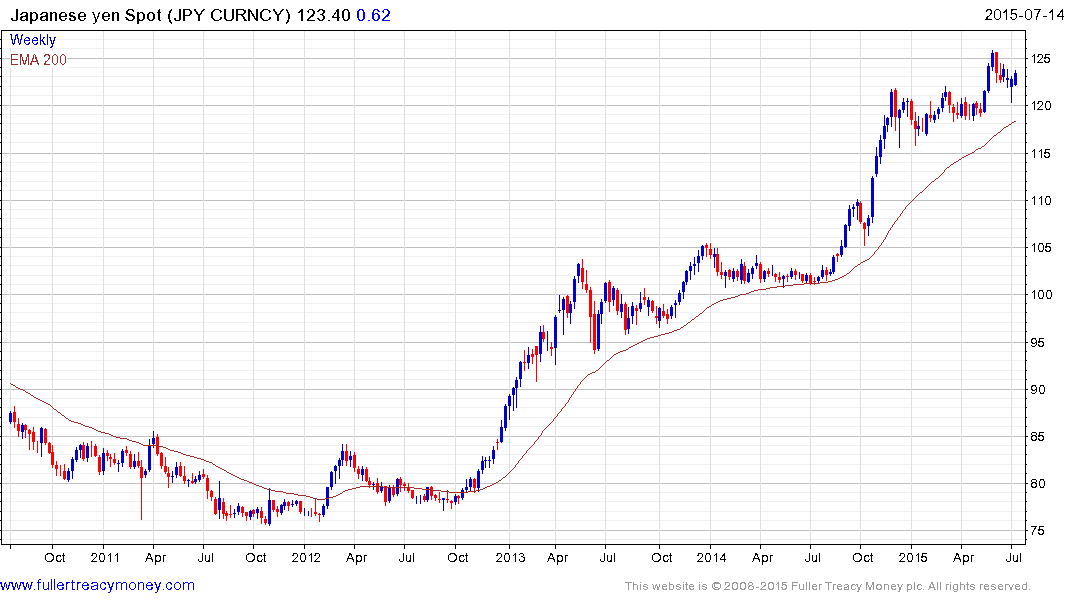Open the www.fullertreacymoney.com link
The width and height of the screenshot is (1075, 600).
(97, 585)
